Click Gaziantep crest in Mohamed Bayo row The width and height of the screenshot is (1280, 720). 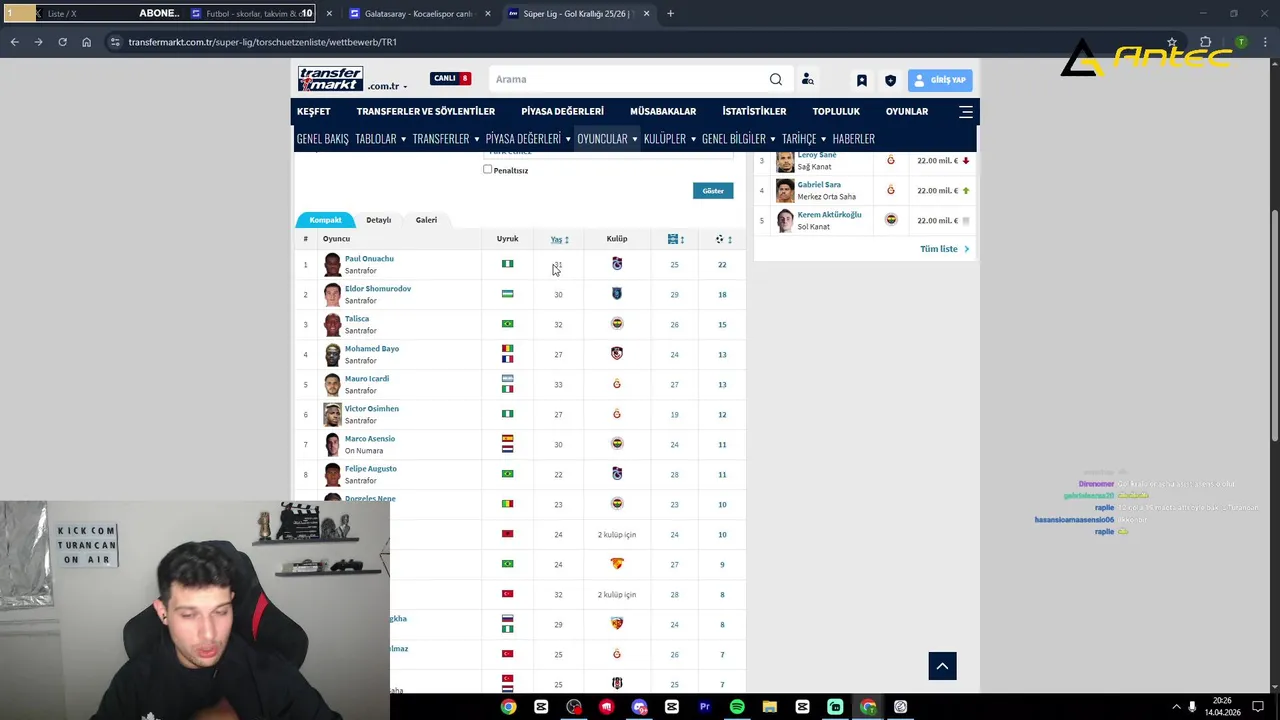(x=617, y=354)
